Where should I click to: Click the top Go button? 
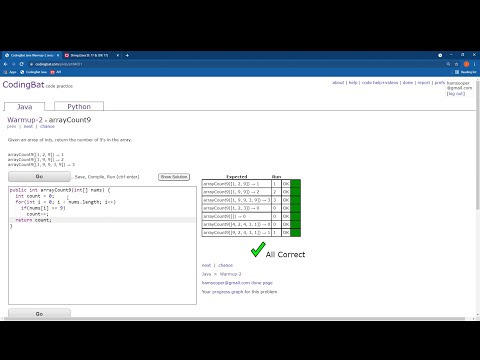click(39, 176)
